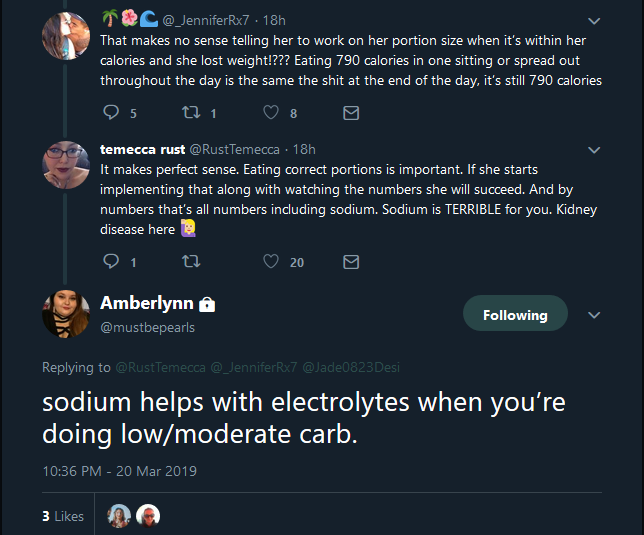Open temecca rust's profile avatar
Screen dimensions: 644x535
tap(66, 165)
